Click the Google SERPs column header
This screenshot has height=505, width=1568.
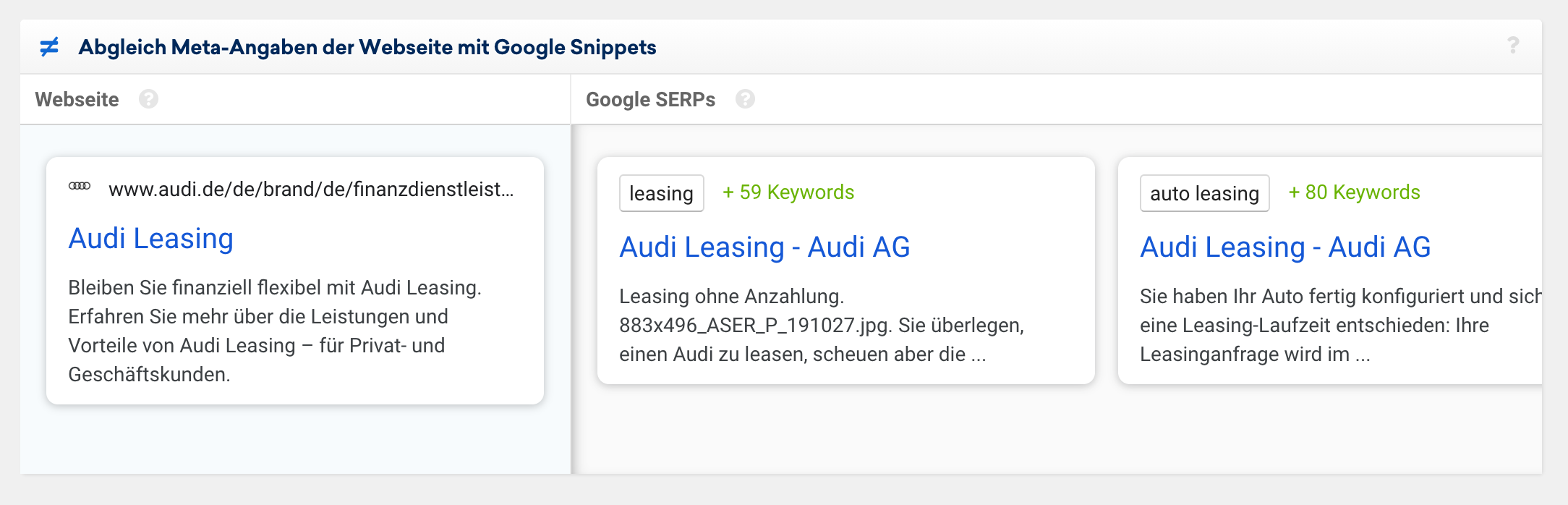650,99
